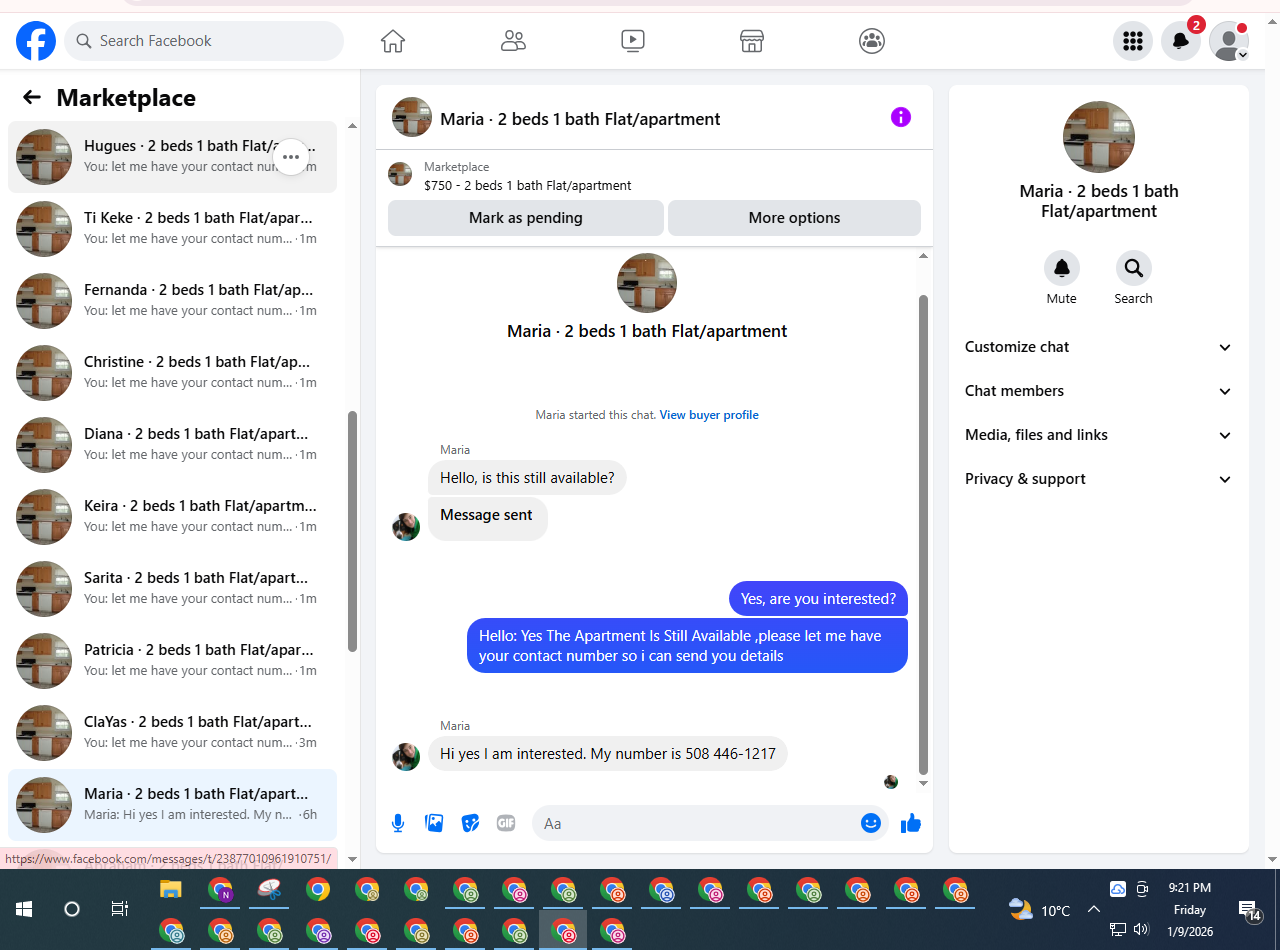Open the ClaYas conversation

pyautogui.click(x=172, y=733)
